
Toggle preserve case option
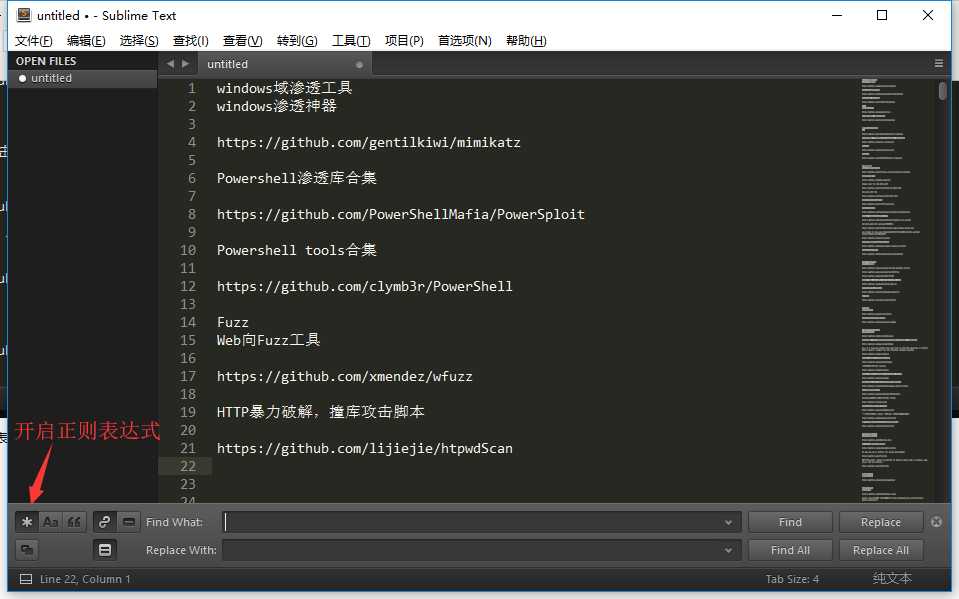[x=26, y=549]
